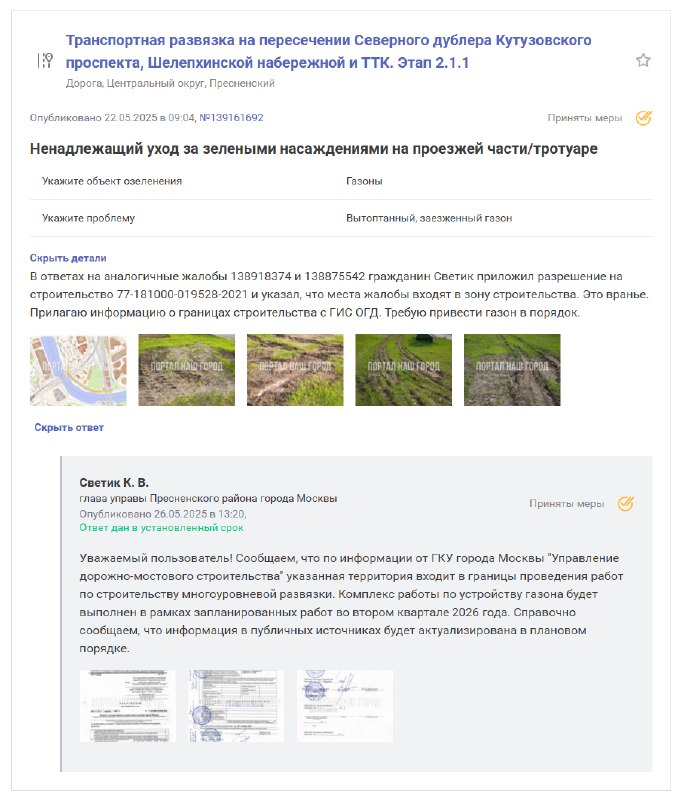Click the value 'Газоны'
Screen dimensions: 678x800
pos(364,181)
